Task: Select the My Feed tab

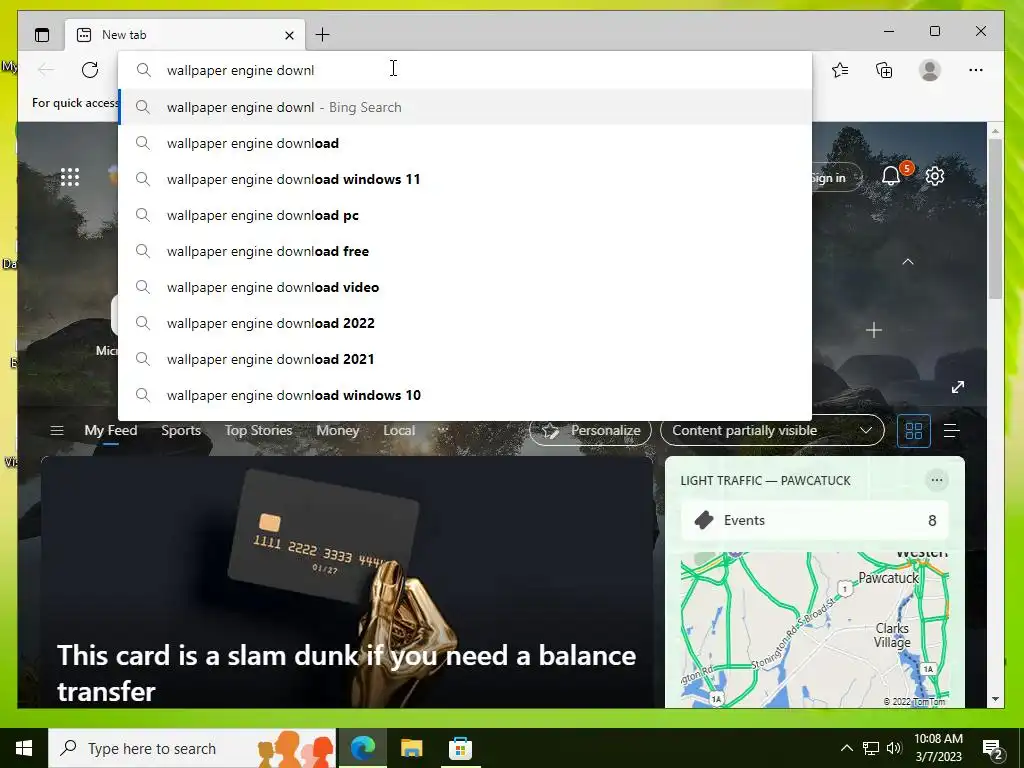Action: [111, 430]
